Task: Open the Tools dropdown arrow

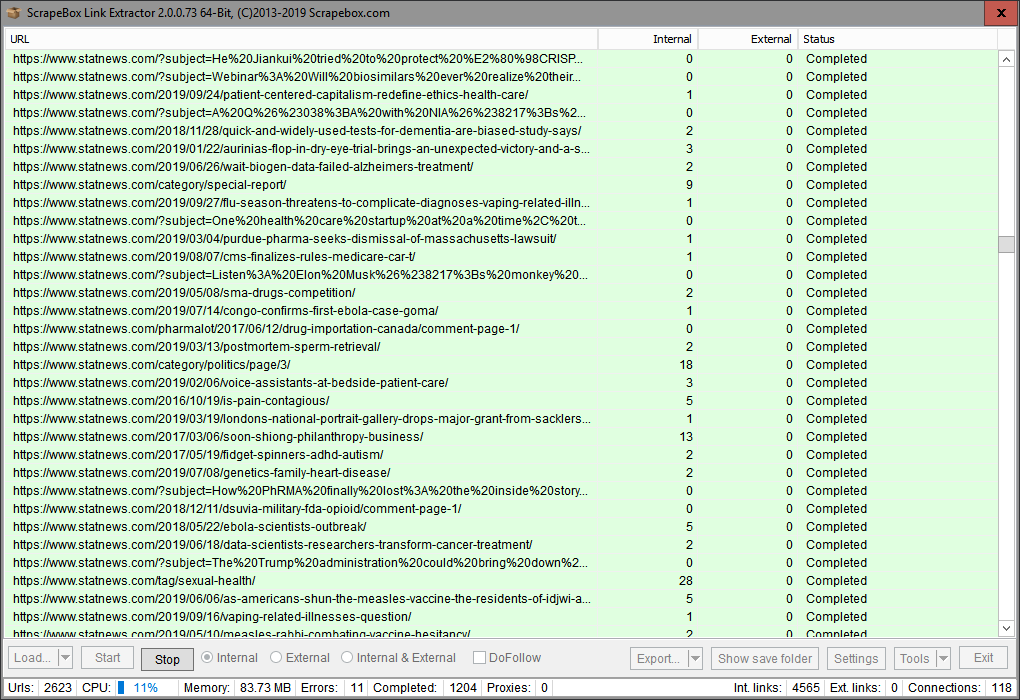Action: click(943, 658)
